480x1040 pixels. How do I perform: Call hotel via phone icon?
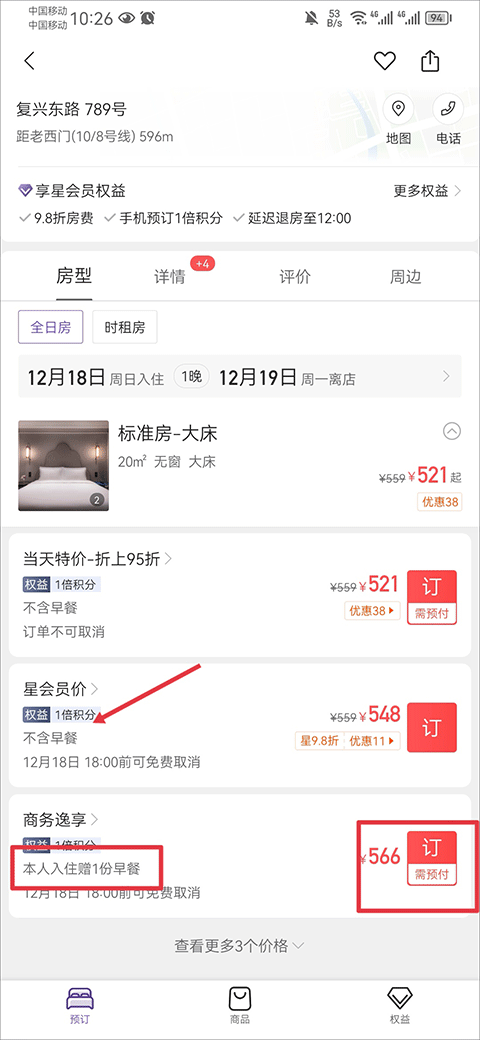(448, 109)
